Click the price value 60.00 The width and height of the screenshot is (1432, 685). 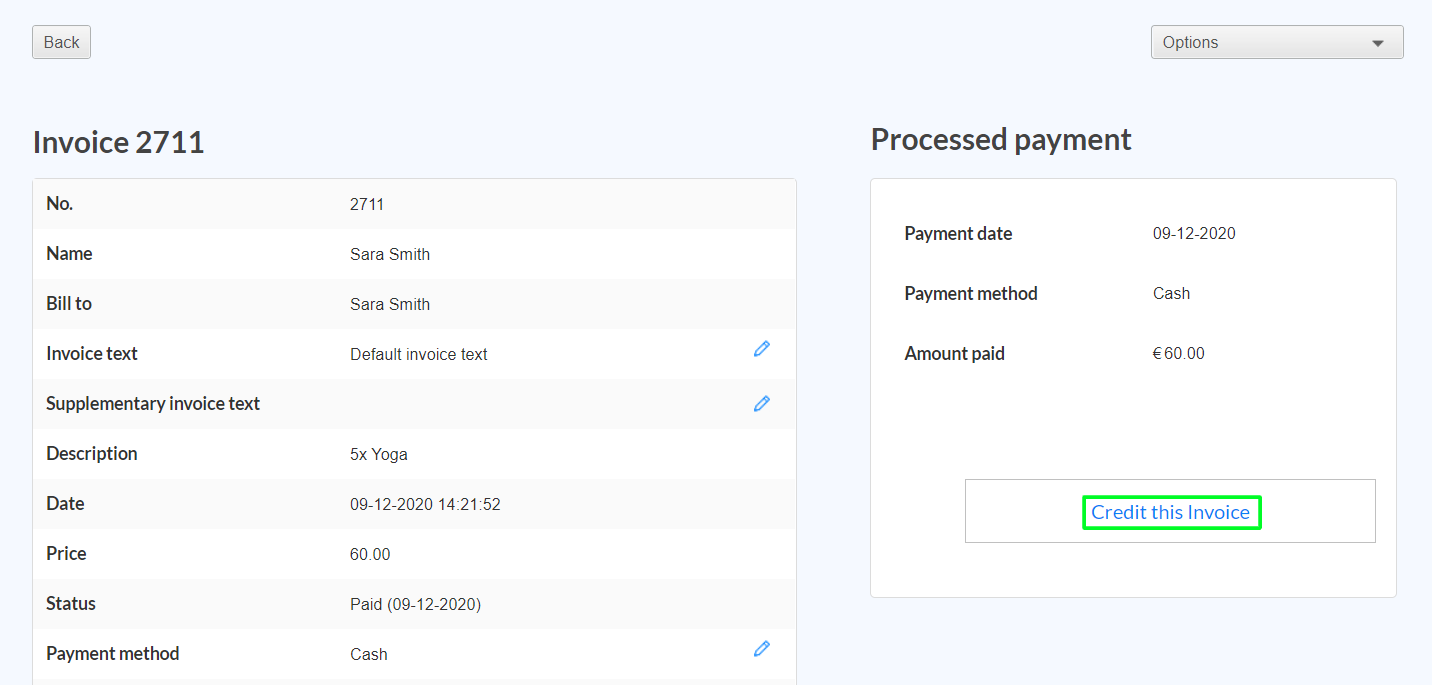[x=370, y=554]
